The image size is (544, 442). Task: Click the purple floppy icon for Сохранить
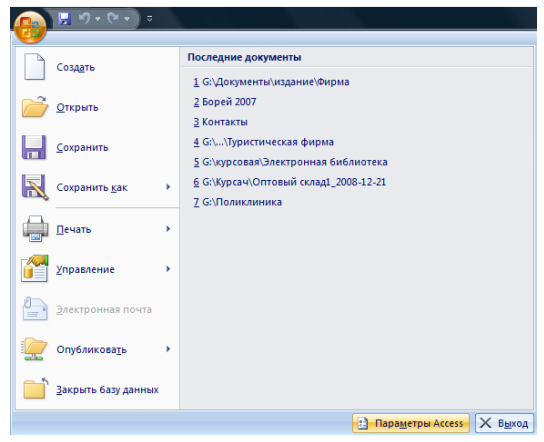tap(34, 147)
